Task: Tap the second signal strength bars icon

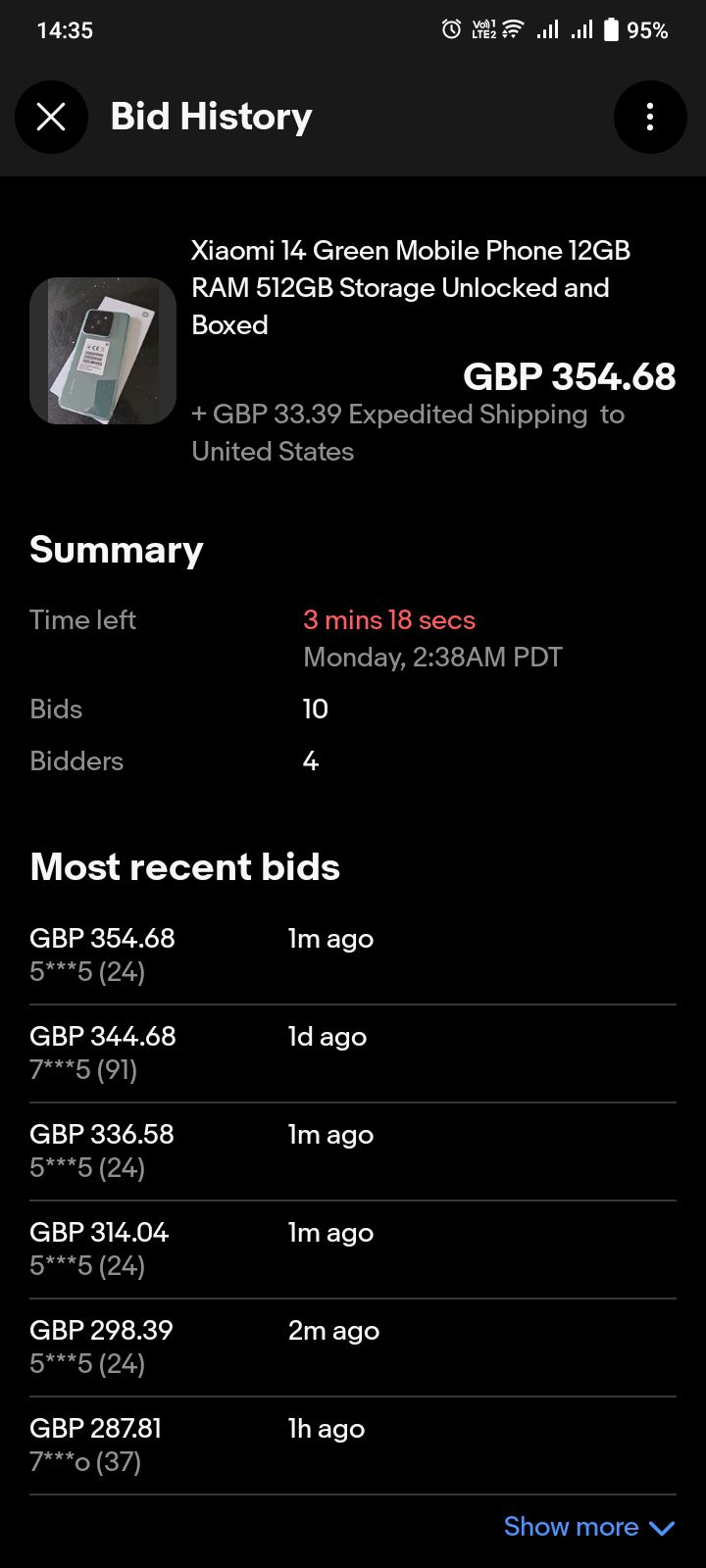Action: pyautogui.click(x=581, y=29)
